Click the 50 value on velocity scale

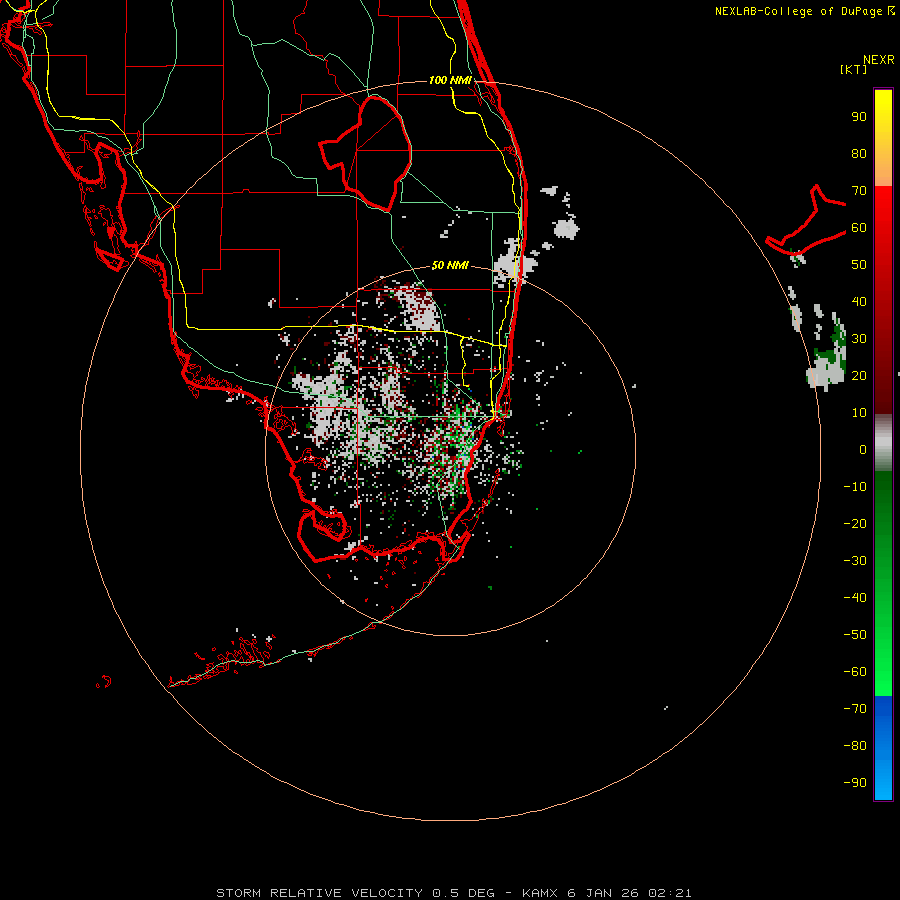pyautogui.click(x=859, y=265)
